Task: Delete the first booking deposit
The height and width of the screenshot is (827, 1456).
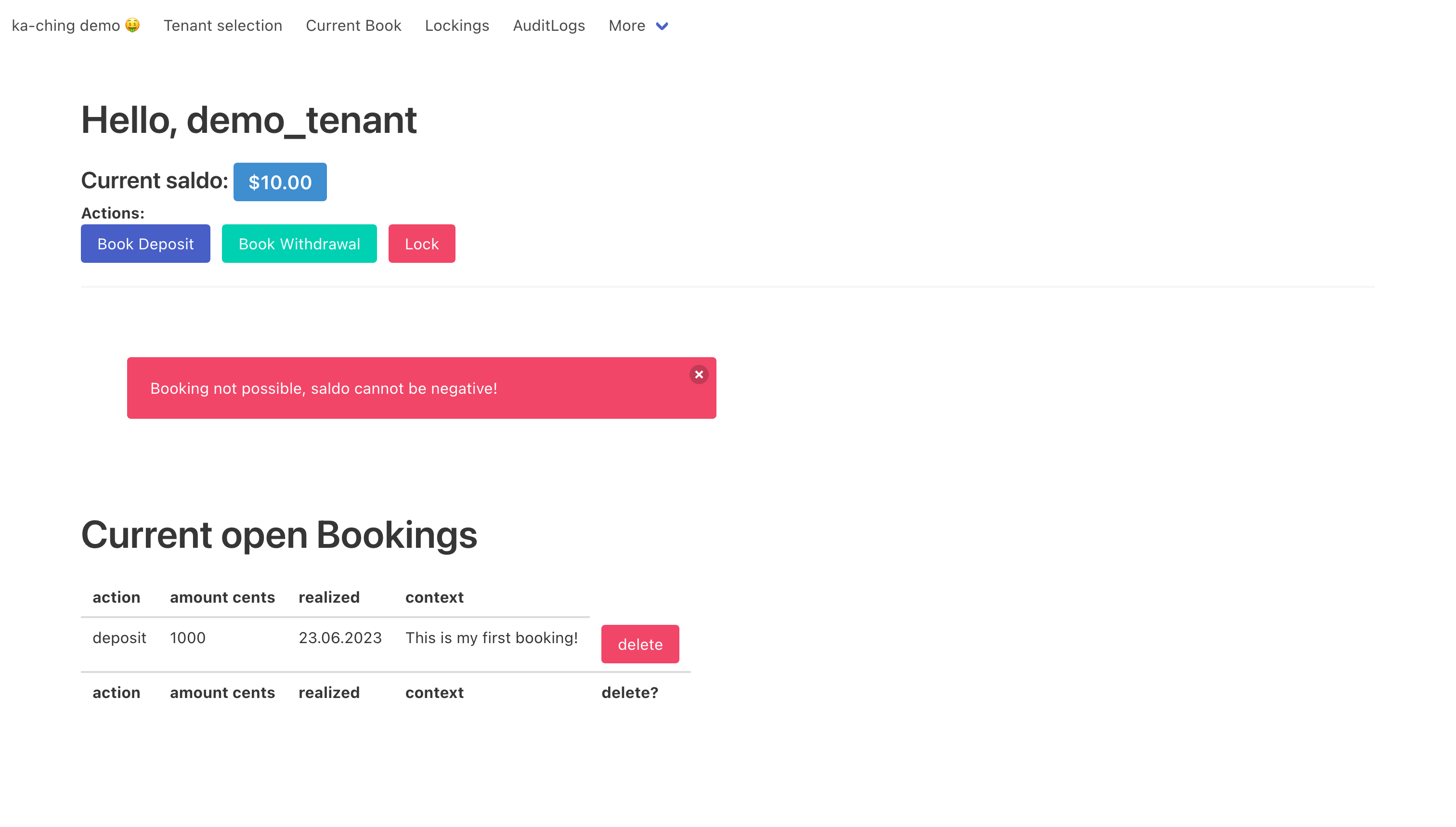Action: (640, 644)
